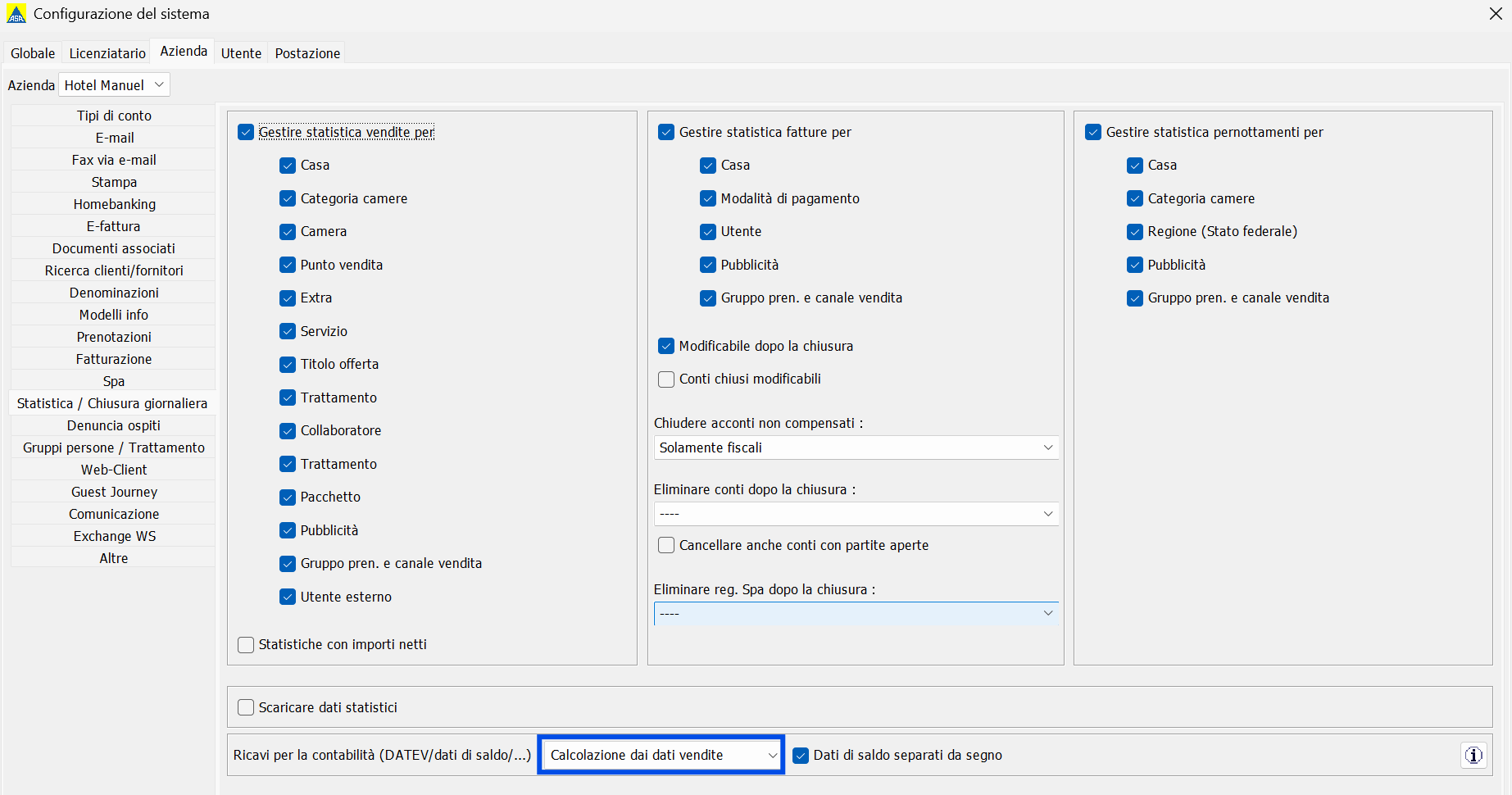
Task: Switch to the Globale tab
Action: point(33,53)
